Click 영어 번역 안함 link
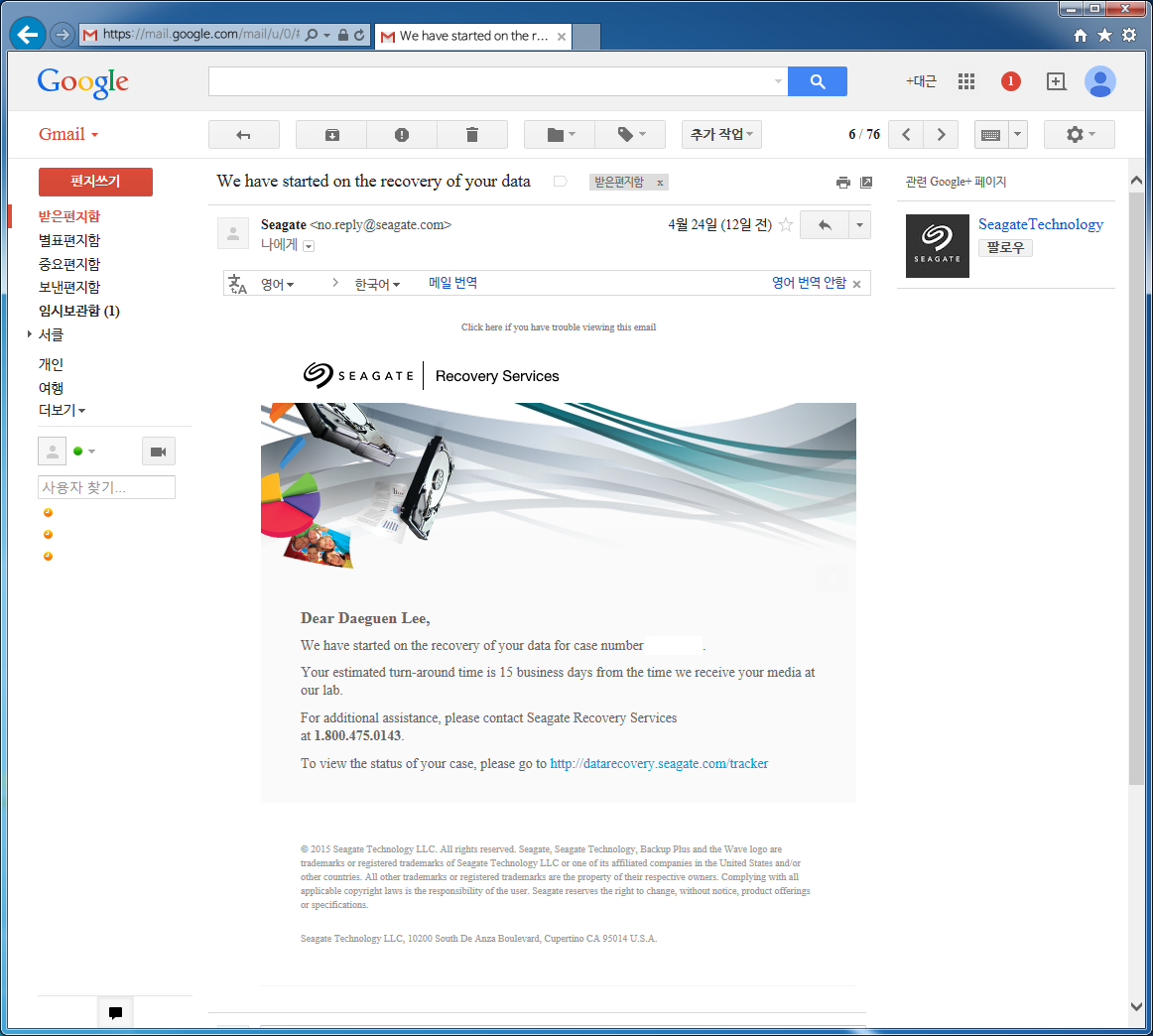Viewport: 1153px width, 1036px height. click(809, 283)
